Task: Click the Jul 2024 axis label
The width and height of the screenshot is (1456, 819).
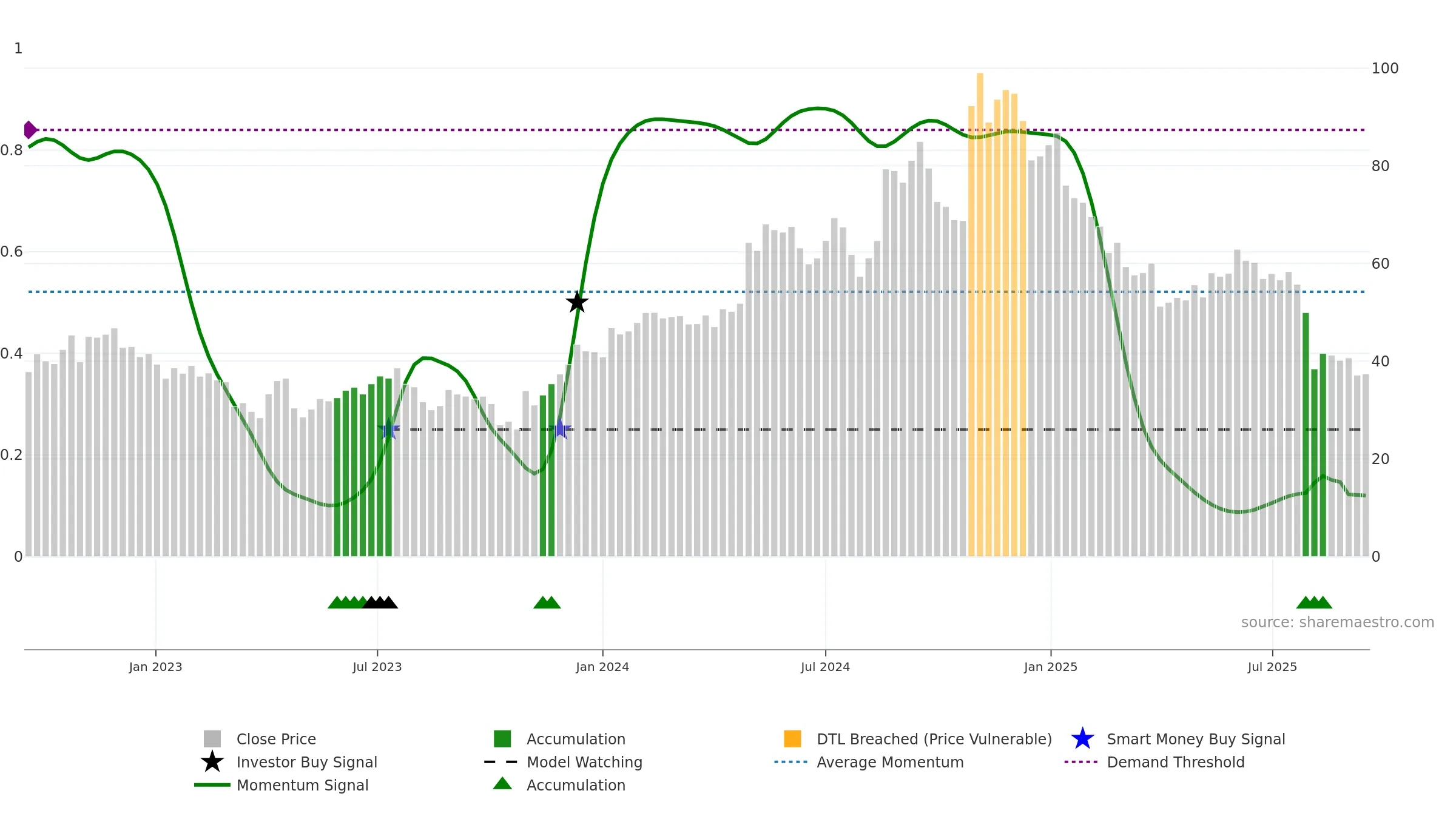Action: (x=825, y=667)
